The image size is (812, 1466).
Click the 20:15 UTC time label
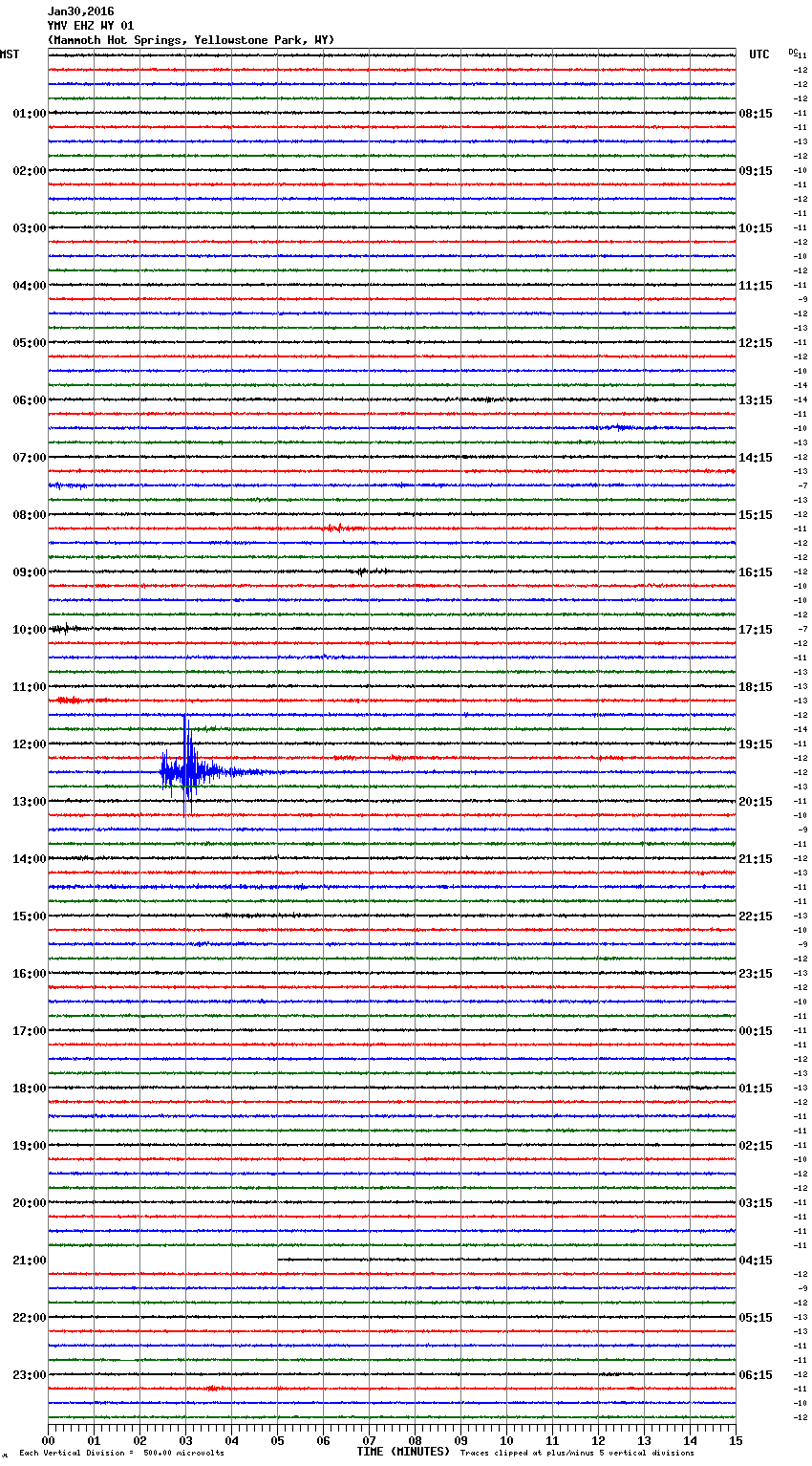coord(756,802)
